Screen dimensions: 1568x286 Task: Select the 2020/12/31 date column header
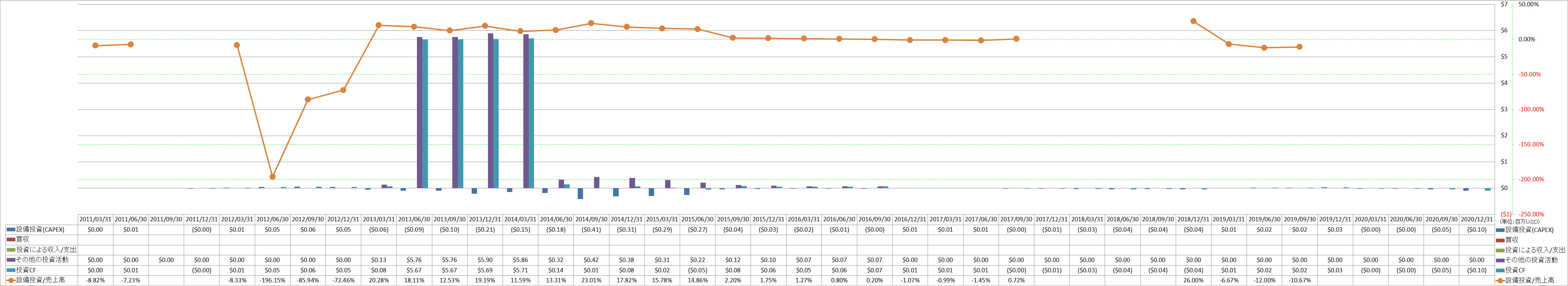[1477, 220]
